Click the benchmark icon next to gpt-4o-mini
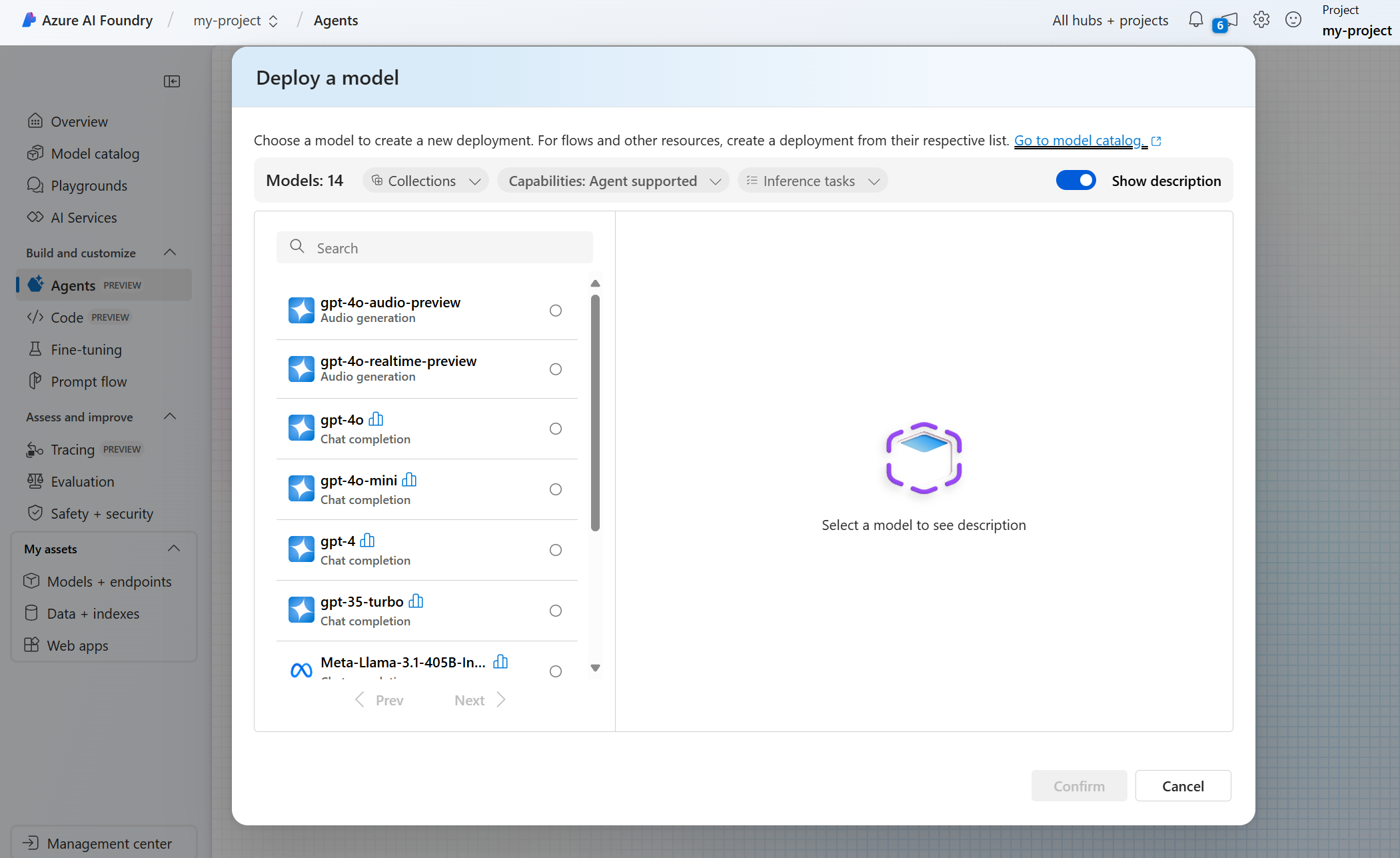The width and height of the screenshot is (1400, 858). click(409, 480)
